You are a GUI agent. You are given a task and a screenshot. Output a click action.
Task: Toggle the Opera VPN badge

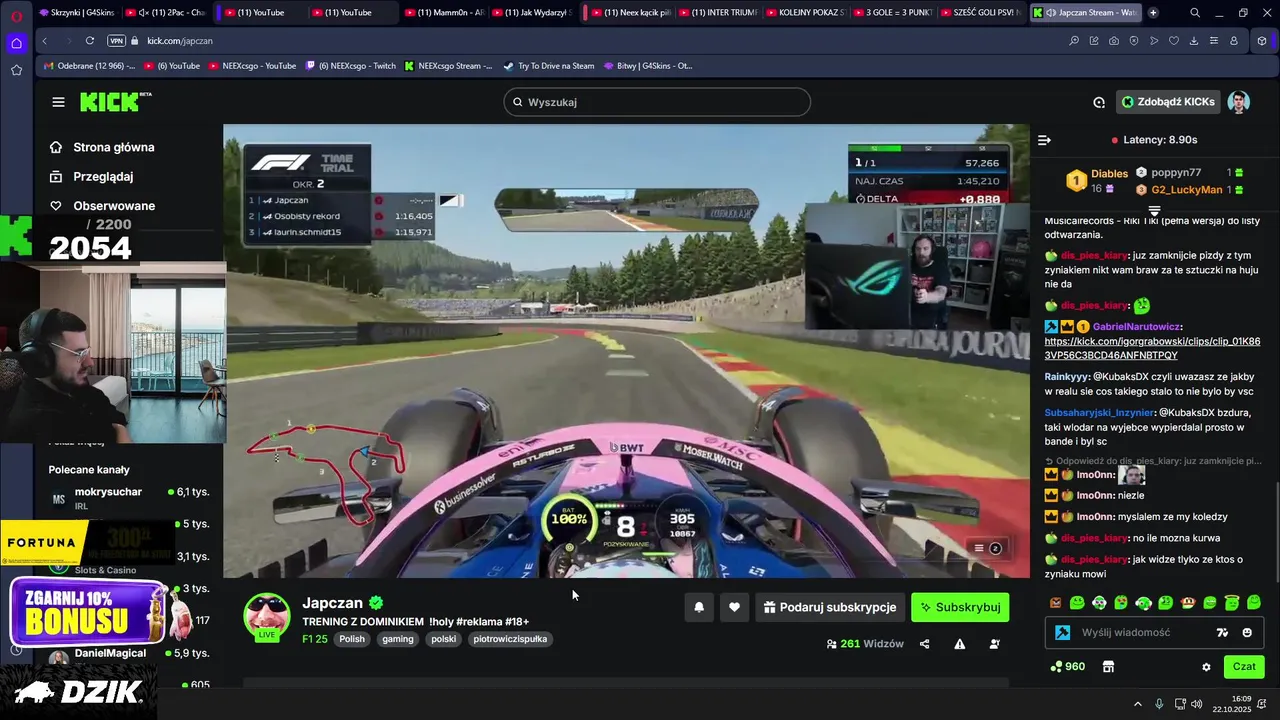(x=116, y=41)
